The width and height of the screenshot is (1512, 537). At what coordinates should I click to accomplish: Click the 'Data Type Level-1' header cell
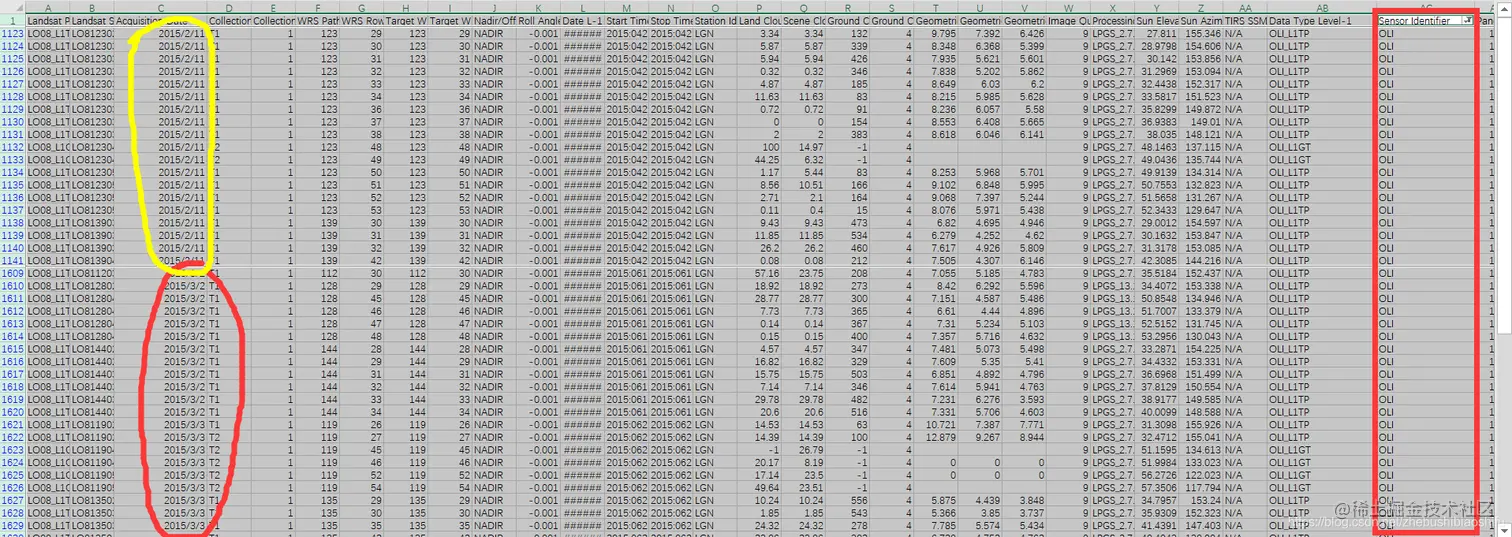click(1321, 20)
